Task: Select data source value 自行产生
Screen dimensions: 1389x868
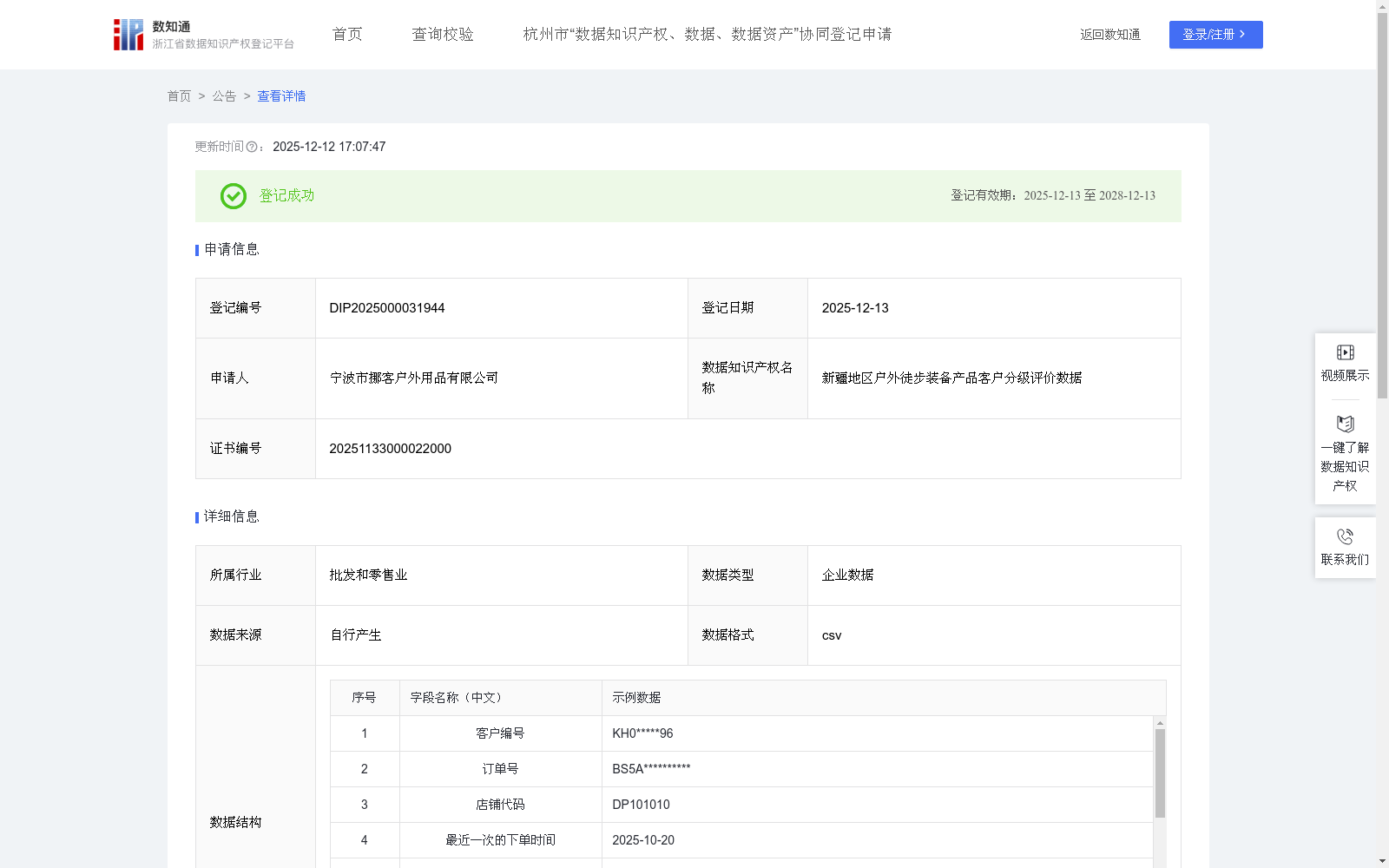Action: (355, 635)
